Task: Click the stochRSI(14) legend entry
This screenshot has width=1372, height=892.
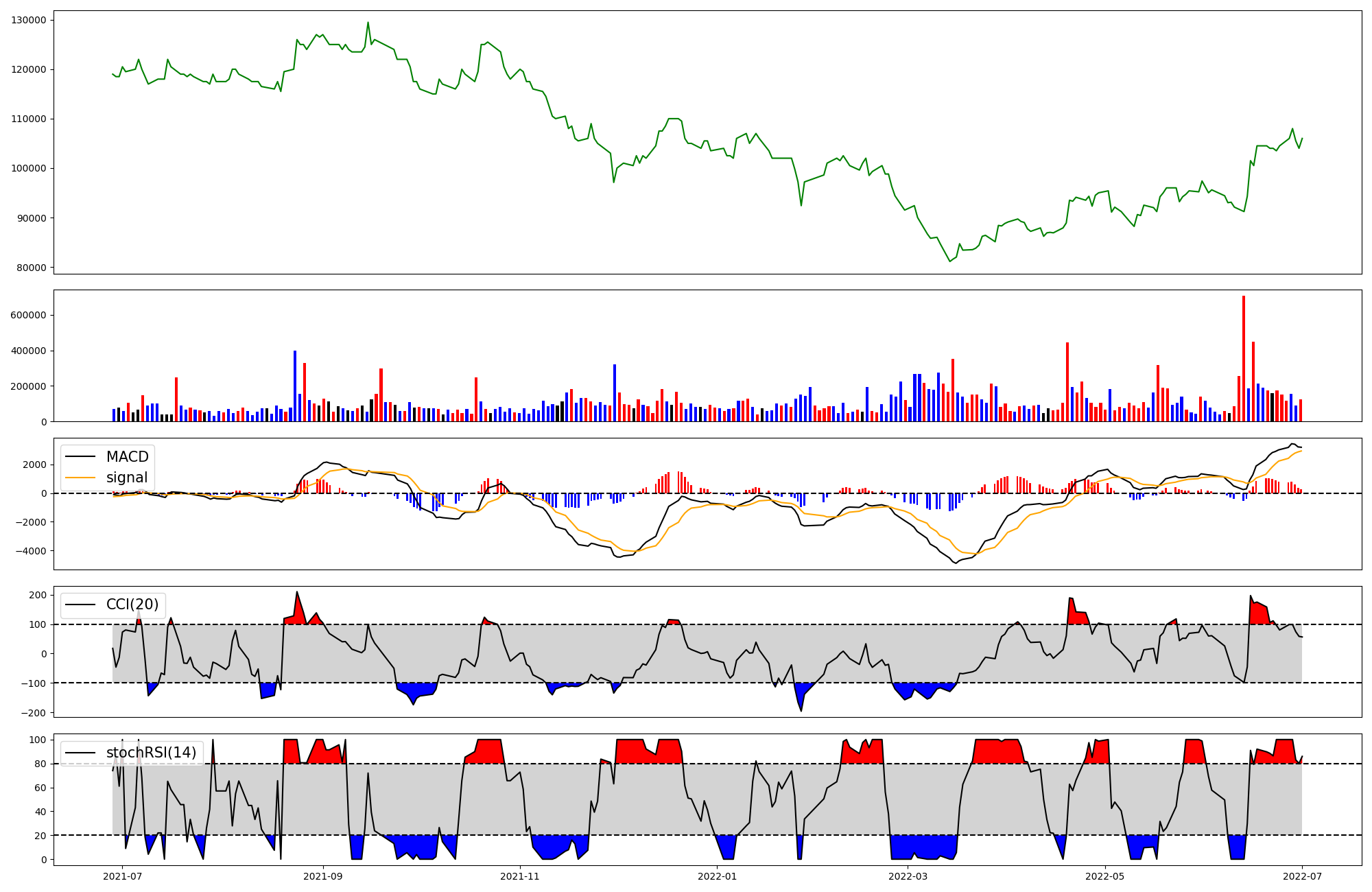Action: [x=151, y=753]
